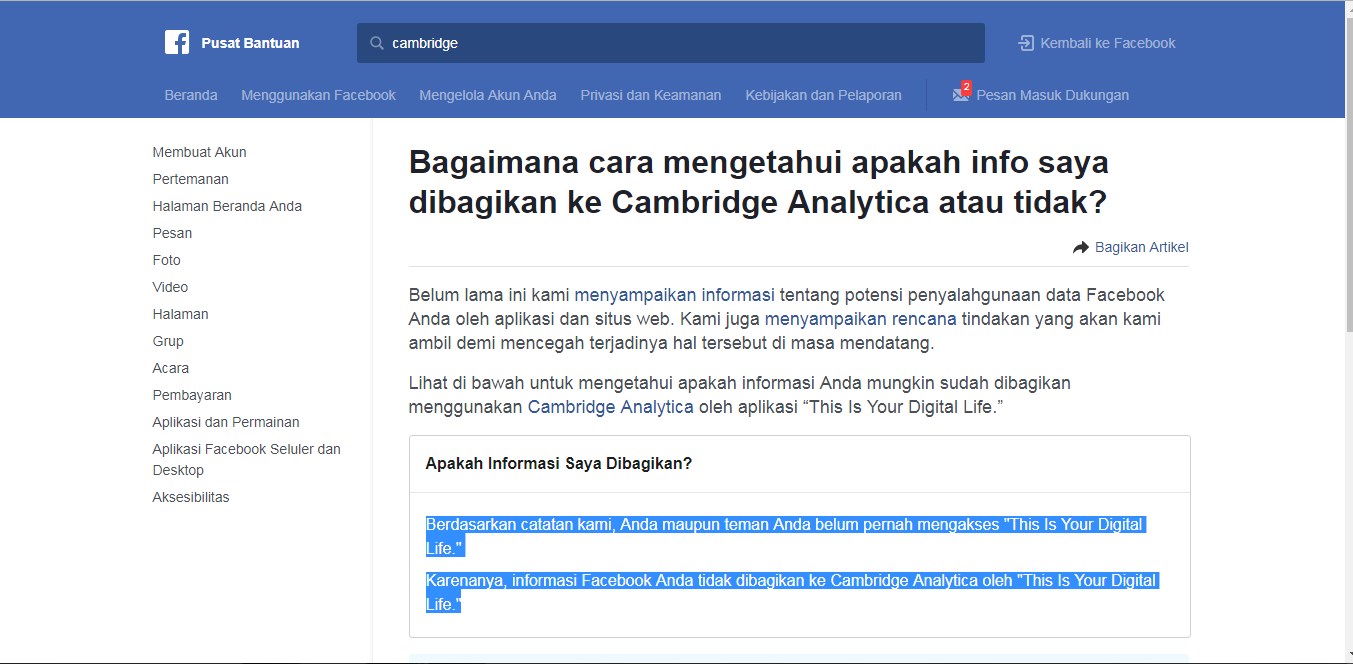1353x664 pixels.
Task: Click the Kembali ke Facebook arrow icon
Action: click(1026, 43)
